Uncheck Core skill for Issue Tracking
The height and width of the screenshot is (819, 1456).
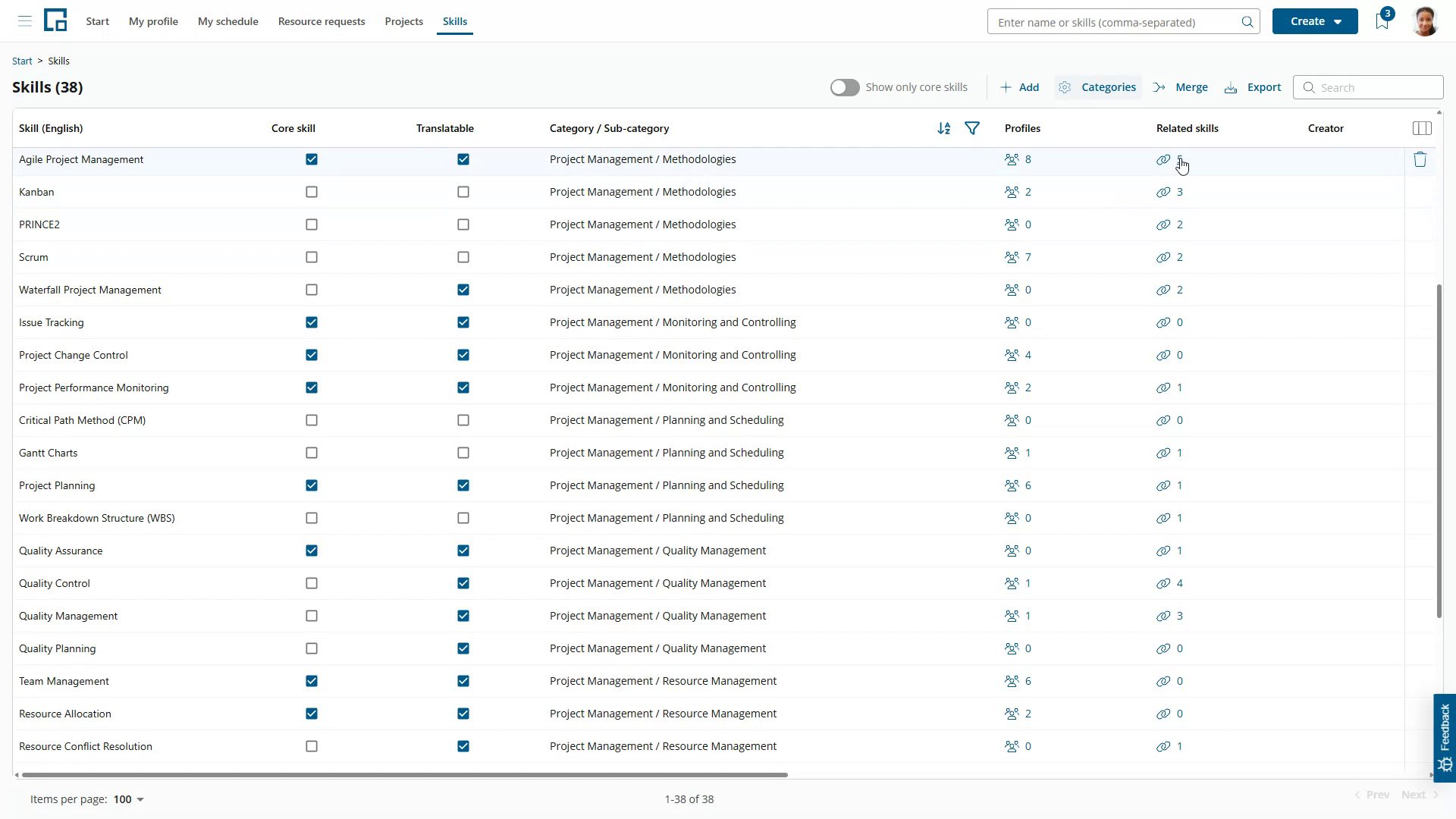click(312, 322)
